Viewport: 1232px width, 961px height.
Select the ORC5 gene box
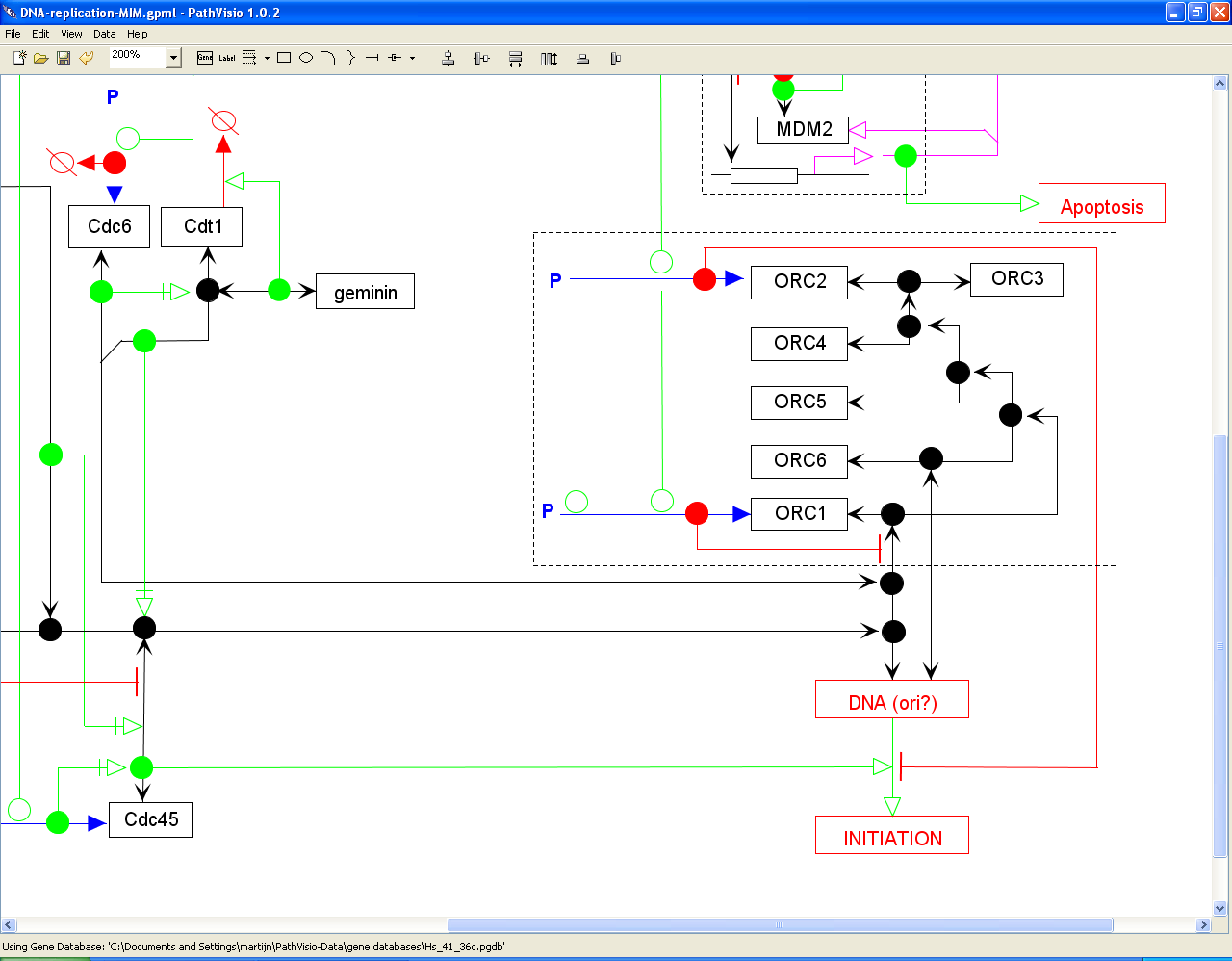pyautogui.click(x=800, y=403)
